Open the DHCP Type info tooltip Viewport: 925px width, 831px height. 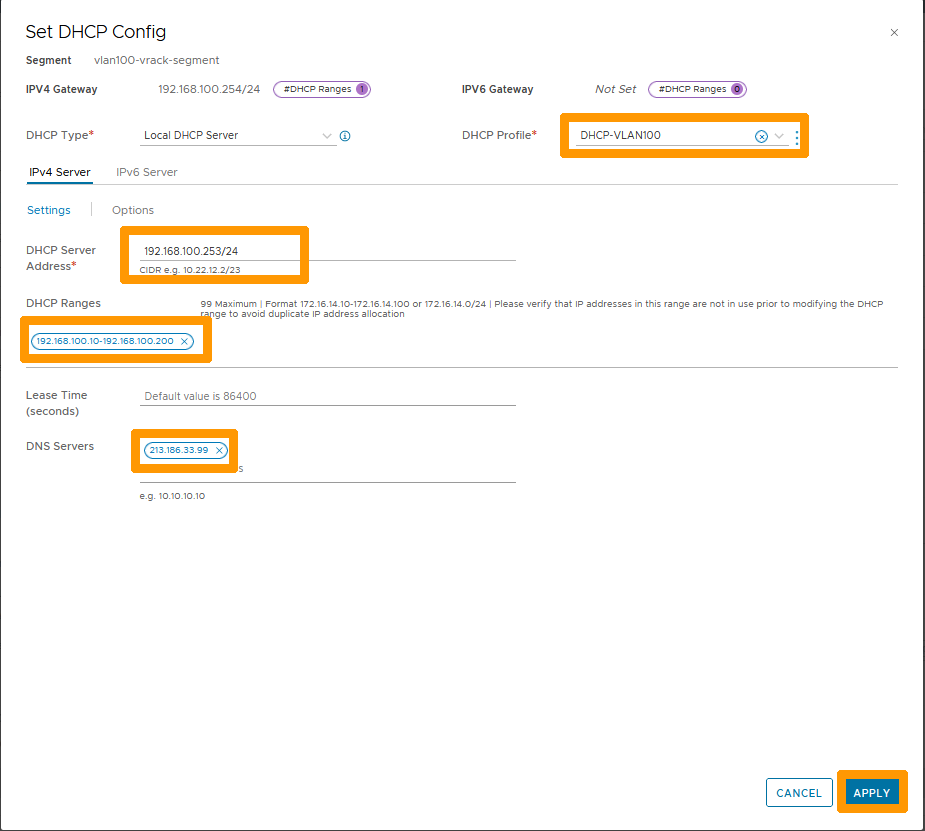(345, 135)
